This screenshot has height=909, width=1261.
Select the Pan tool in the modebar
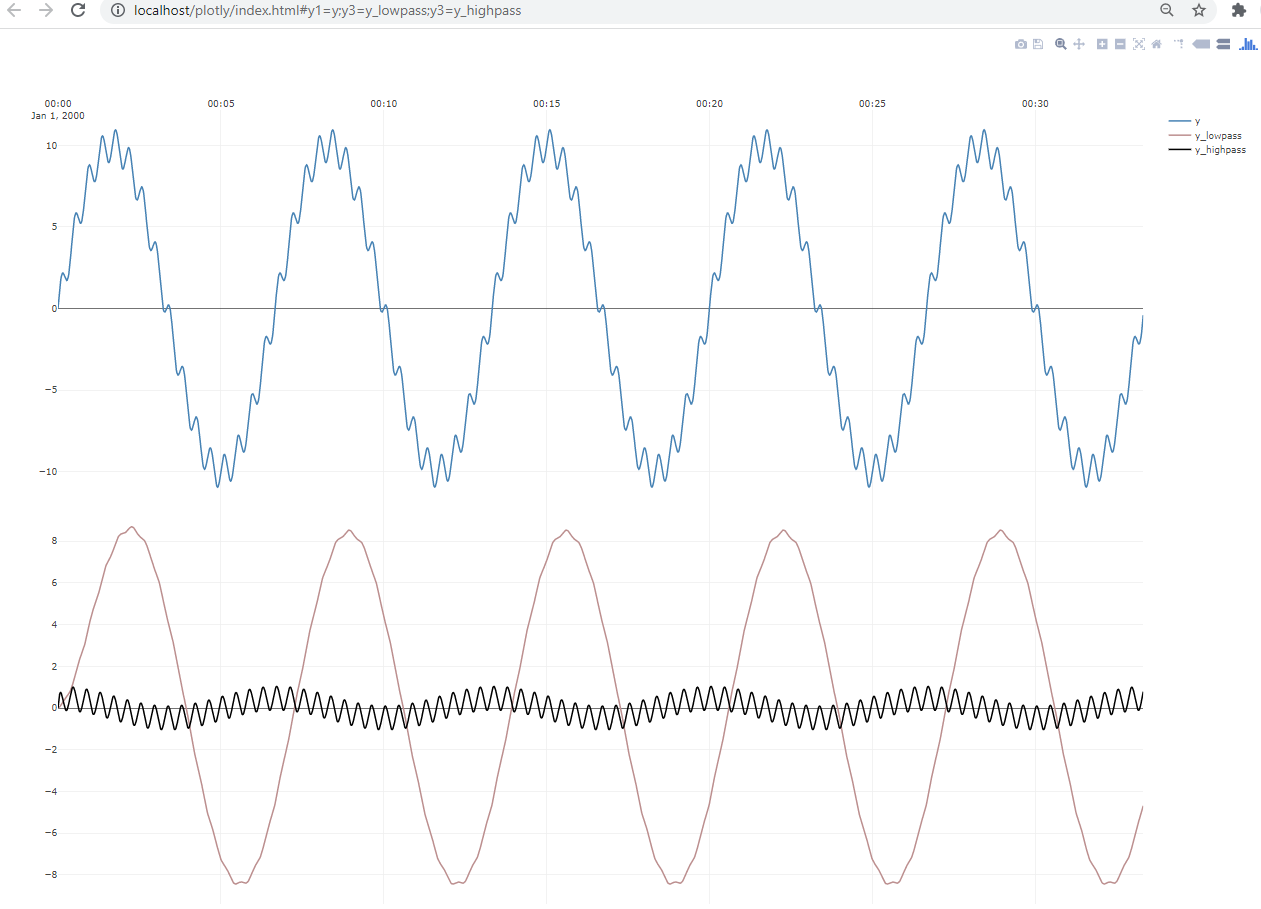tap(1079, 44)
